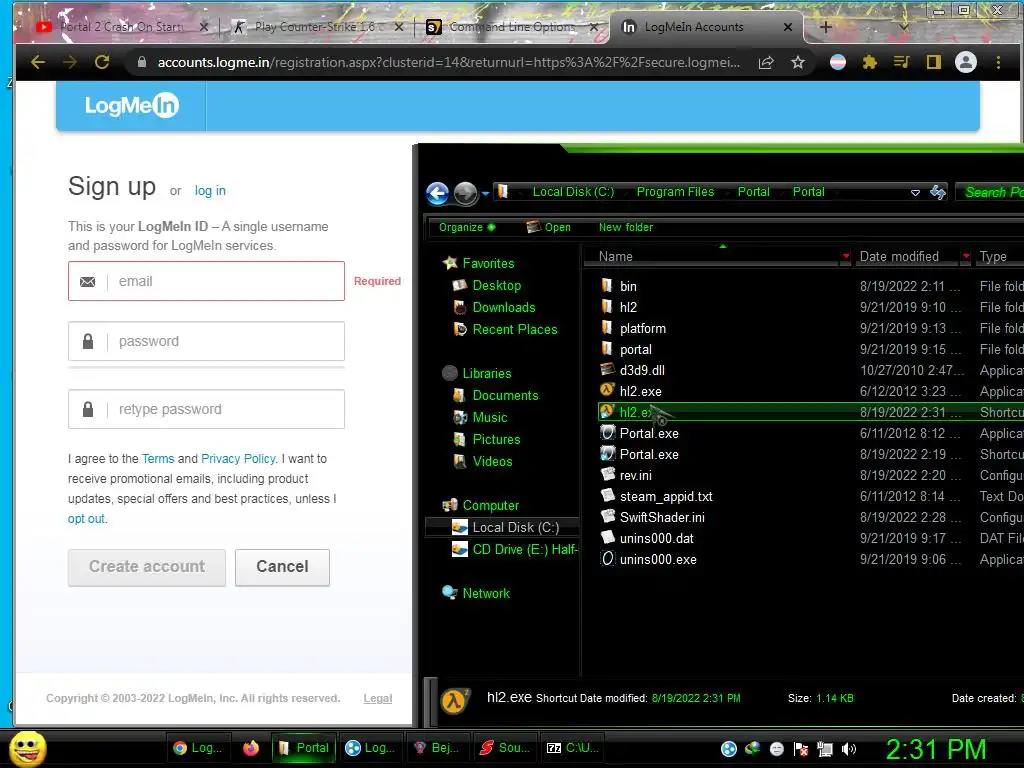The height and width of the screenshot is (768, 1024).
Task: Click the retype password field
Action: pos(206,409)
